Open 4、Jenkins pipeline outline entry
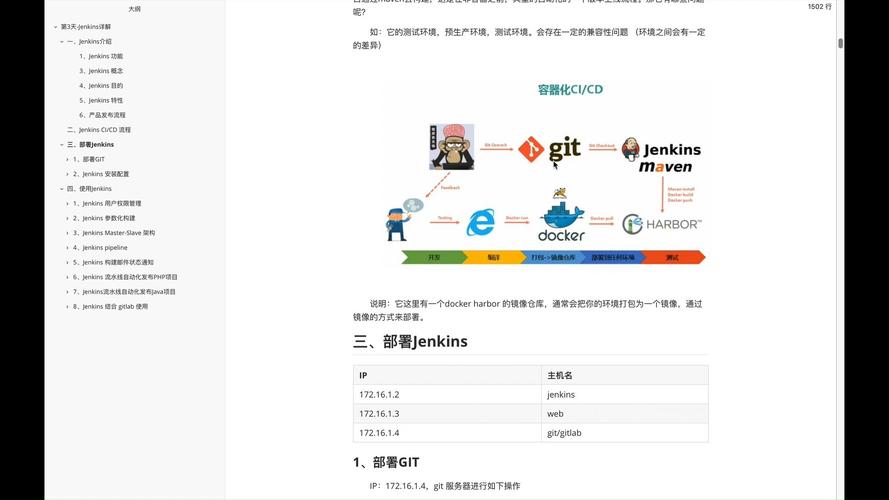This screenshot has width=889, height=500. coord(100,248)
